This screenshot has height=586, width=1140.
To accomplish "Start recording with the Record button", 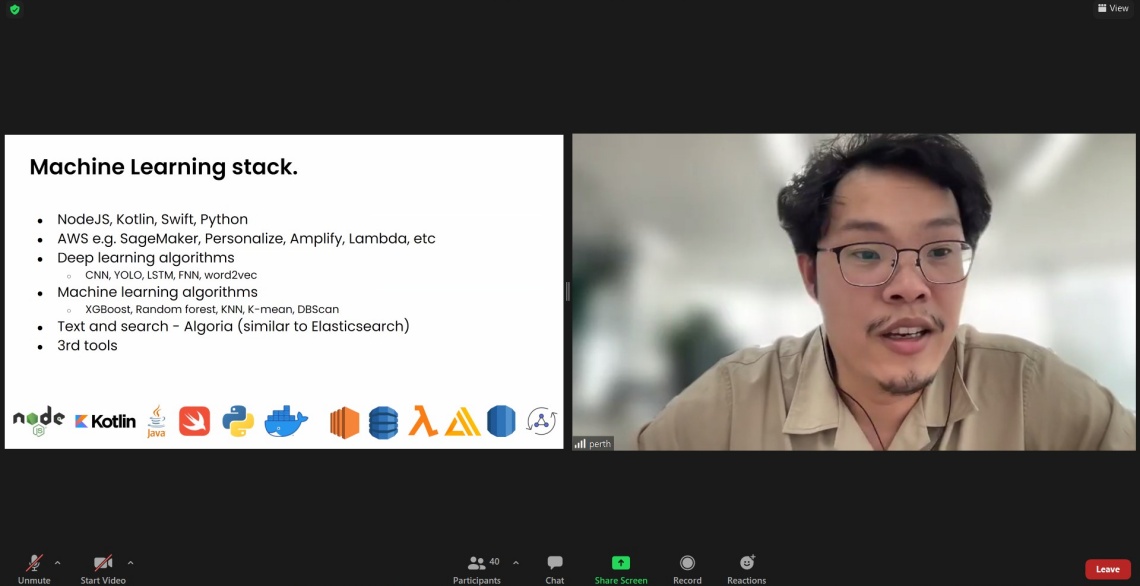I will click(x=687, y=566).
